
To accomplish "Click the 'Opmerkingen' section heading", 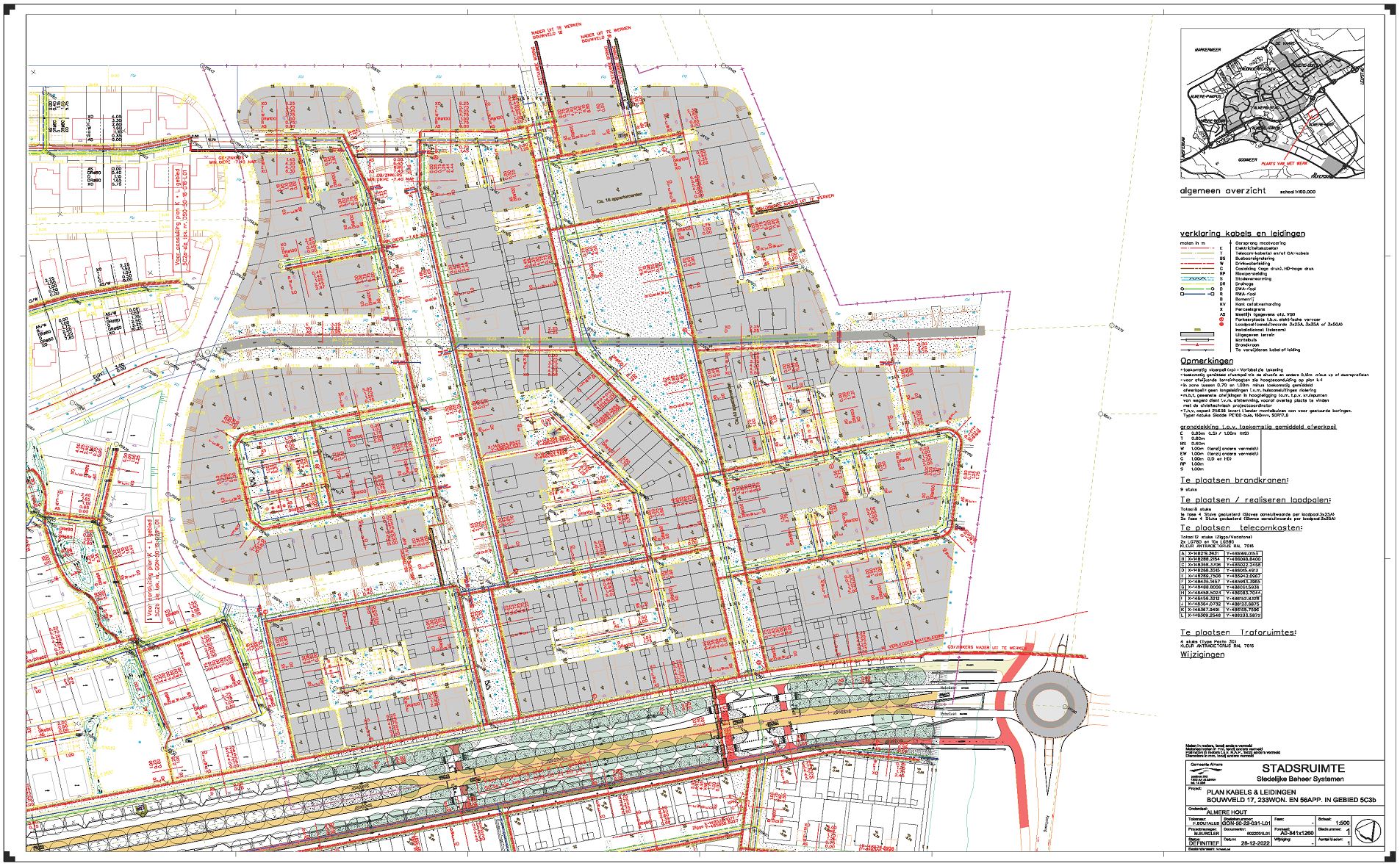I will pos(1206,361).
